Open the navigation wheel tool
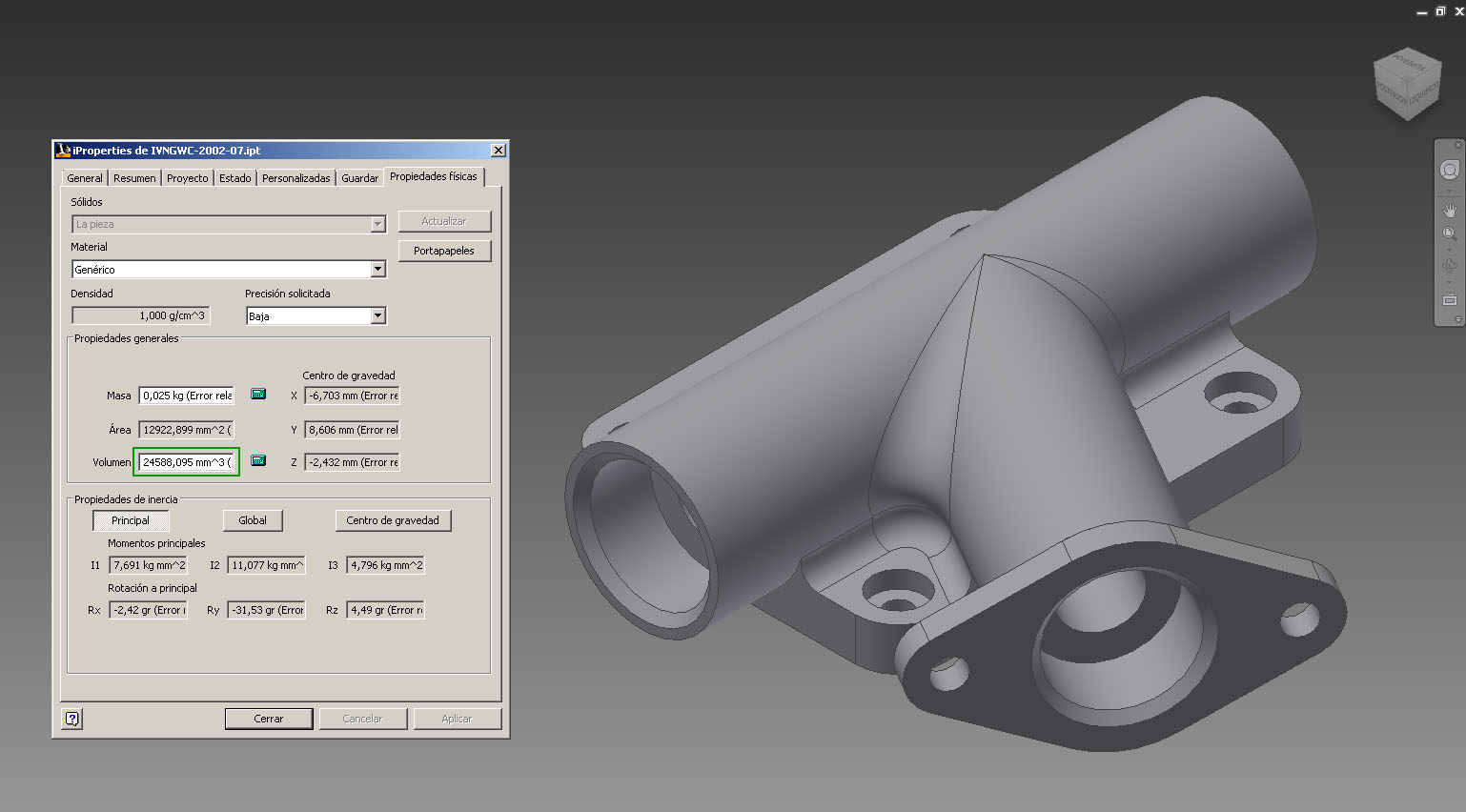Viewport: 1466px width, 812px height. (x=1449, y=170)
